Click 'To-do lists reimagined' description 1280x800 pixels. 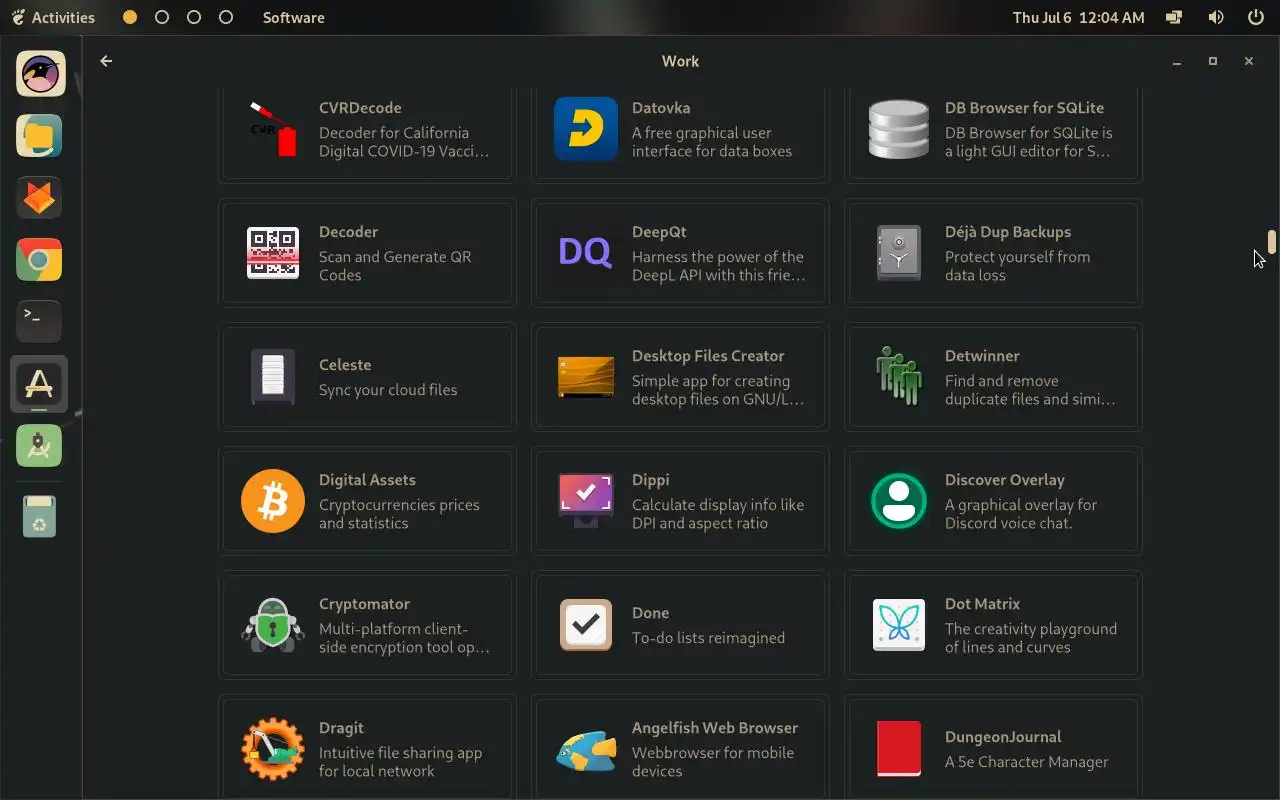coord(708,638)
